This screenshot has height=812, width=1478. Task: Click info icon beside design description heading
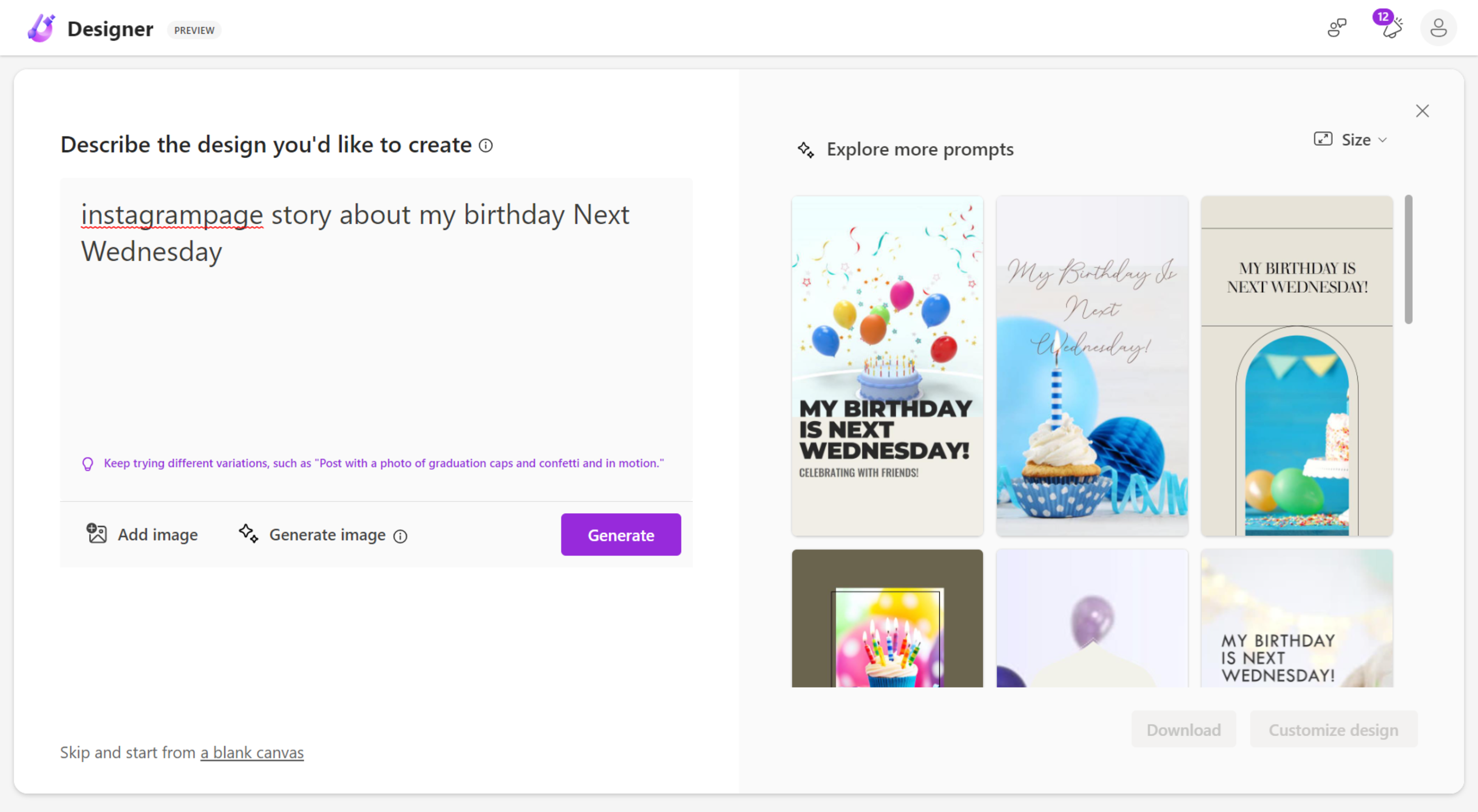[x=485, y=146]
